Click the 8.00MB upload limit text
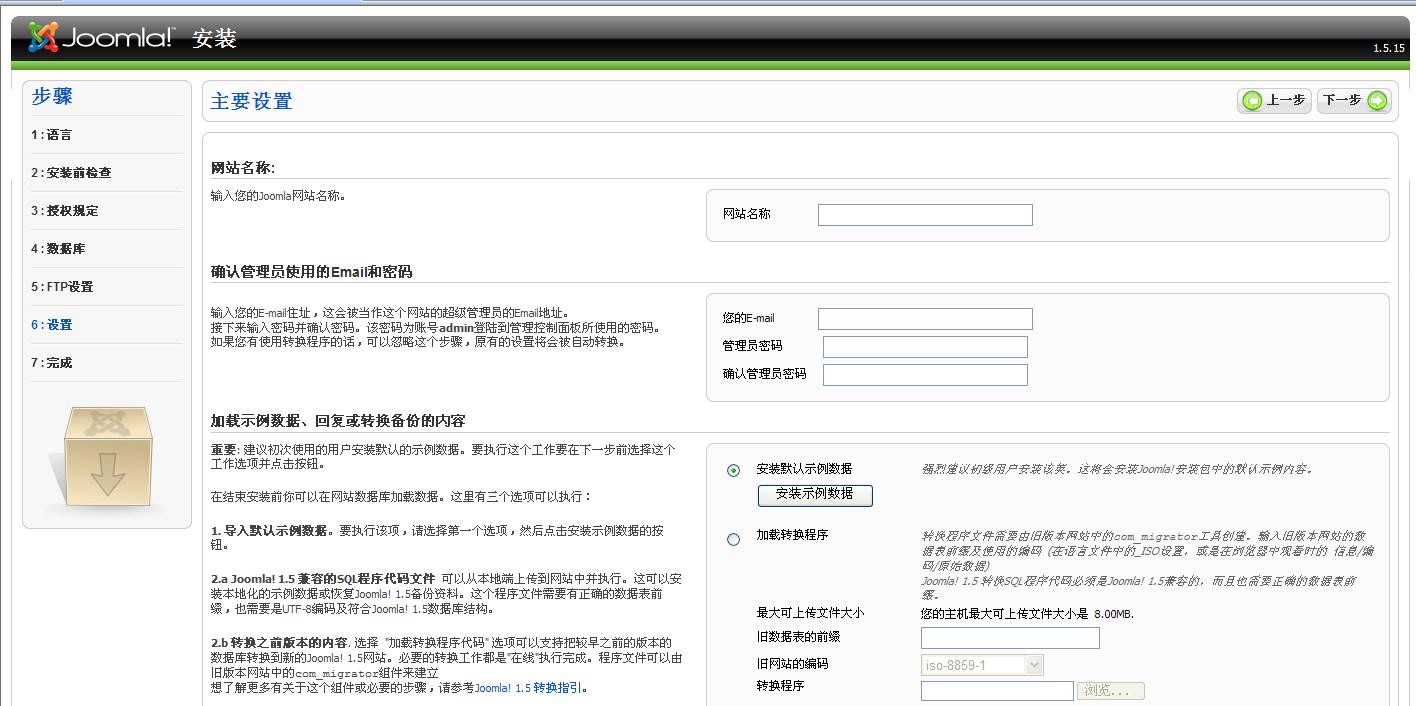Screen dimensions: 1416x706 (1114, 614)
